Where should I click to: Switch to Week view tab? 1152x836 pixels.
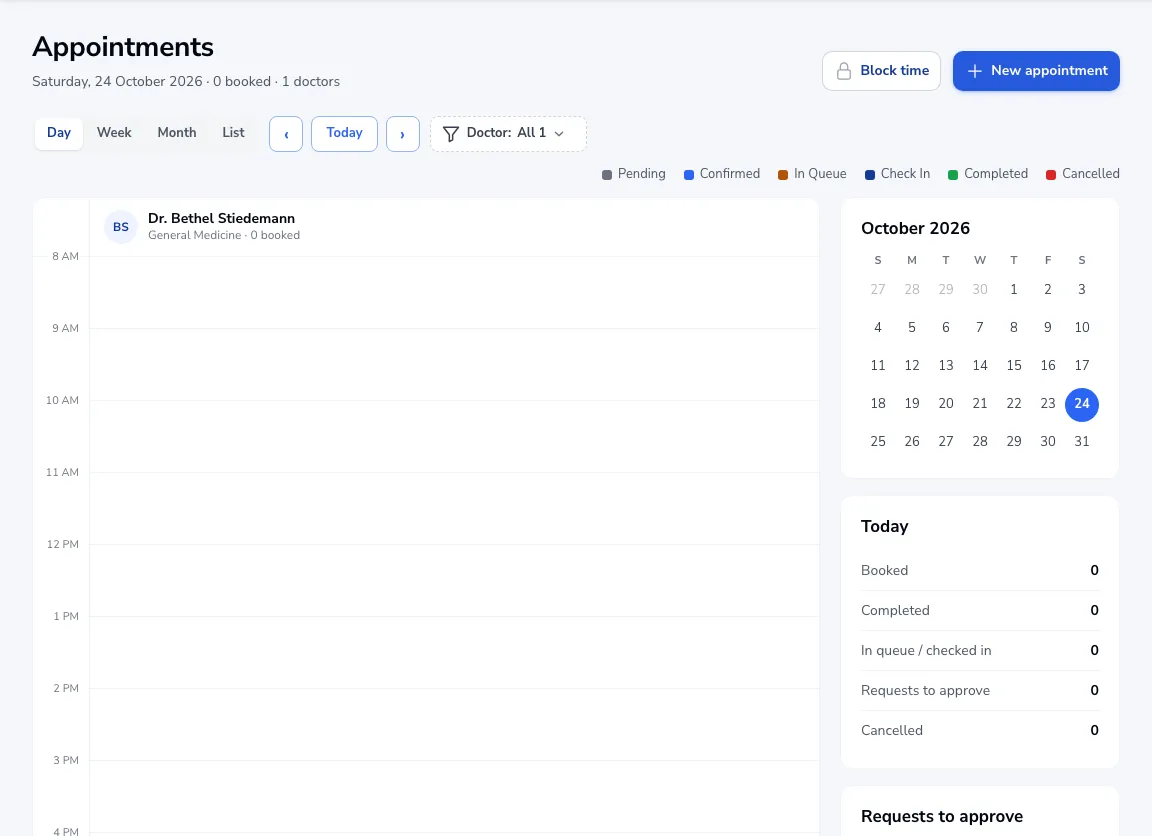click(114, 133)
